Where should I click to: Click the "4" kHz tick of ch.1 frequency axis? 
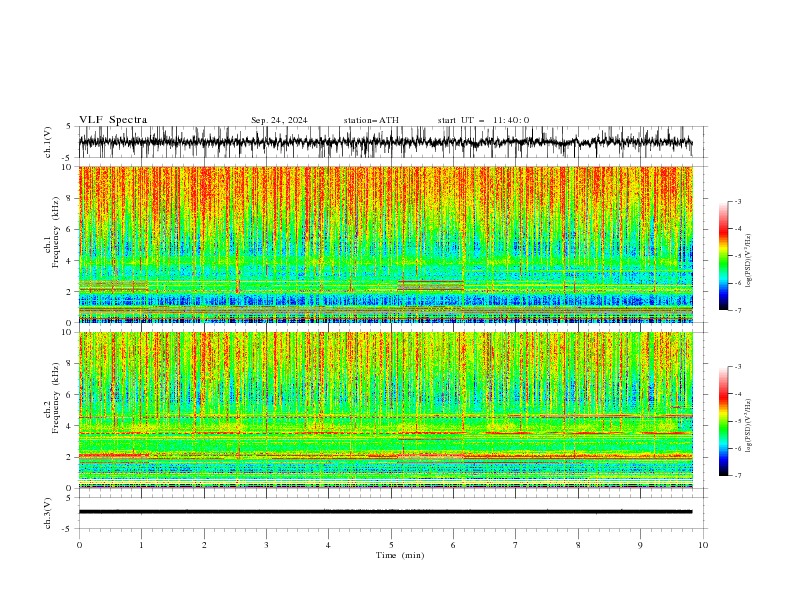point(70,261)
